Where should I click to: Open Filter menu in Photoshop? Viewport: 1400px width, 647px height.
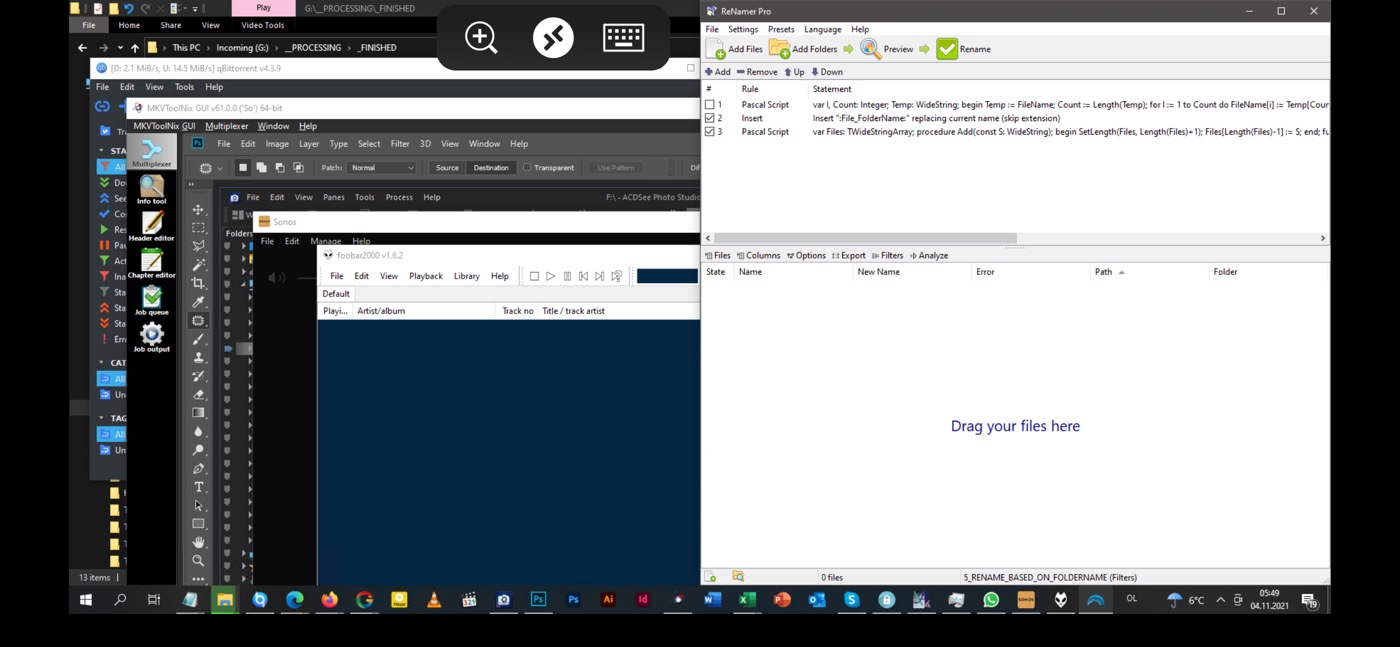tap(400, 144)
